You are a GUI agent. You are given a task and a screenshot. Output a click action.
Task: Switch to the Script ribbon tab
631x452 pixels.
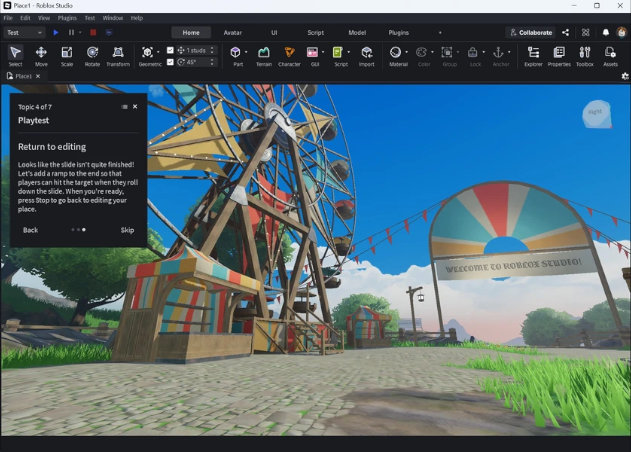(x=316, y=33)
